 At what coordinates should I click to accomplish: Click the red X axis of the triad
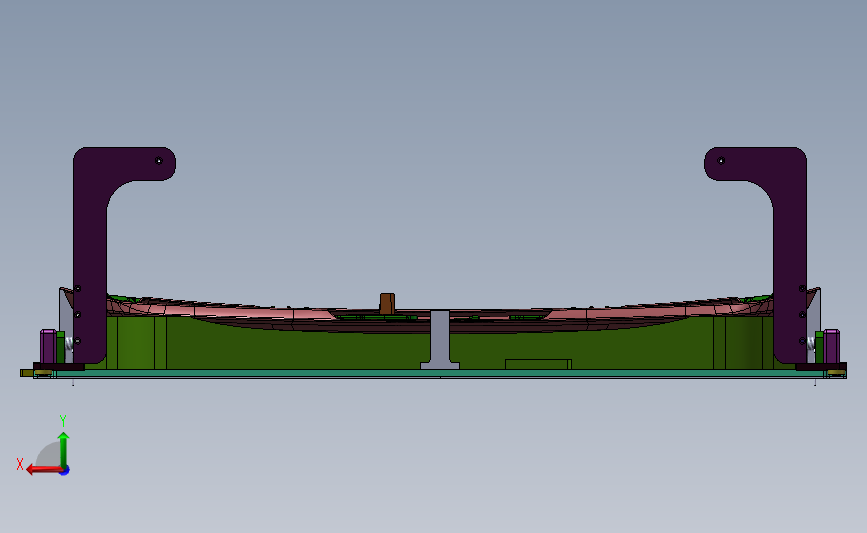44,469
